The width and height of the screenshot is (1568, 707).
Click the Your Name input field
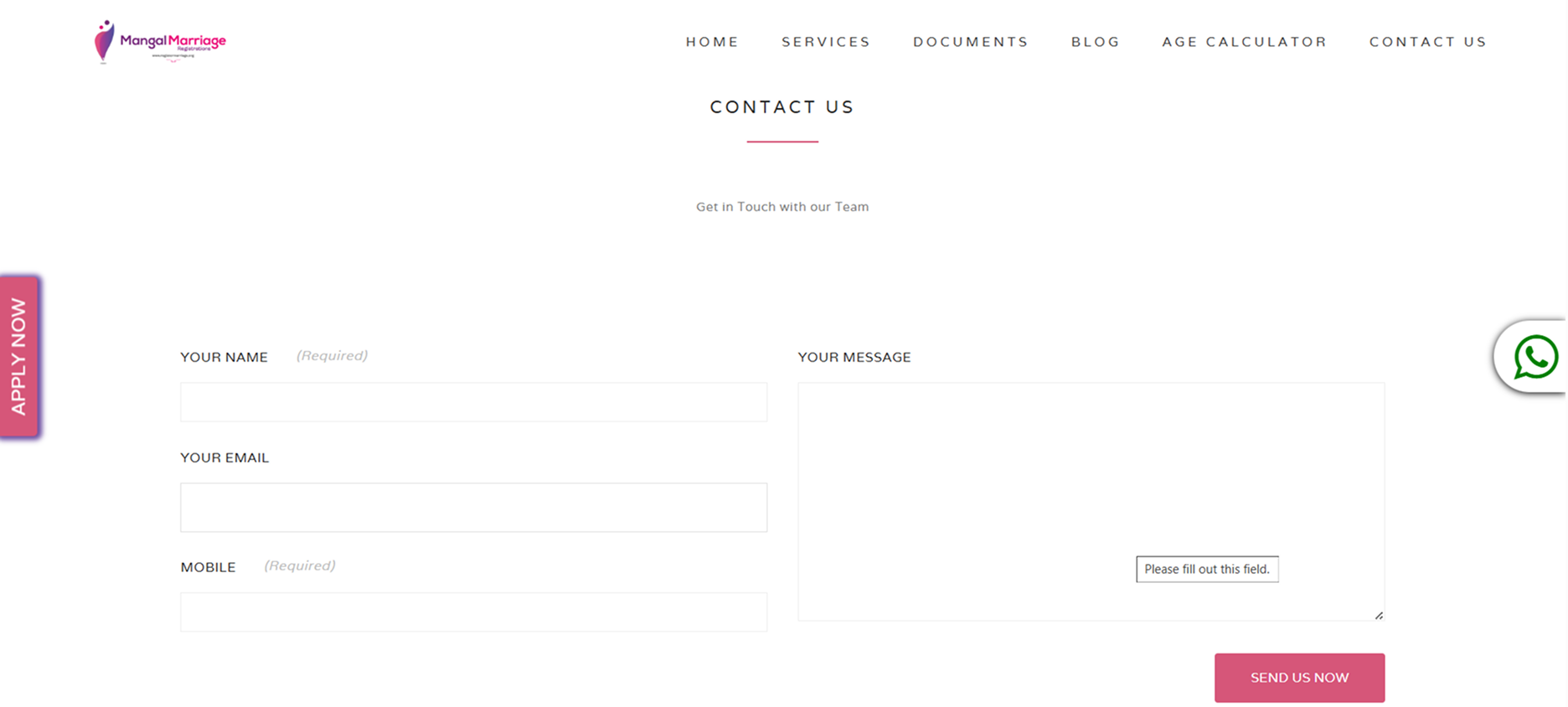tap(473, 402)
